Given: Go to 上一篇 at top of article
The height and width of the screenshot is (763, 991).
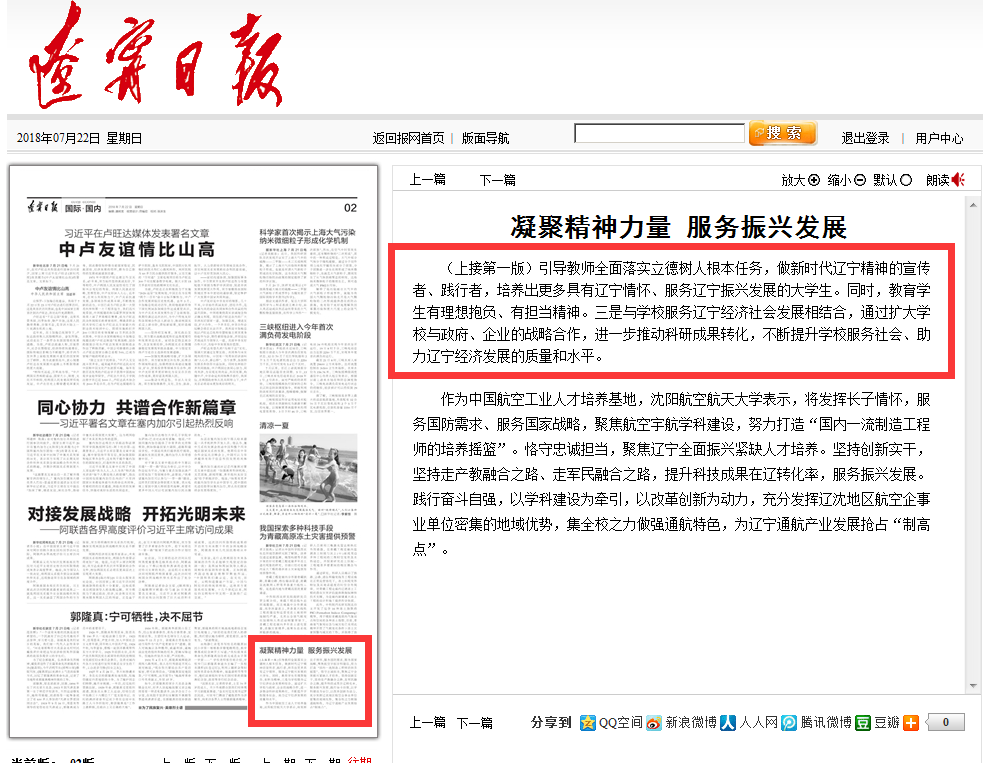Looking at the screenshot, I should (427, 180).
